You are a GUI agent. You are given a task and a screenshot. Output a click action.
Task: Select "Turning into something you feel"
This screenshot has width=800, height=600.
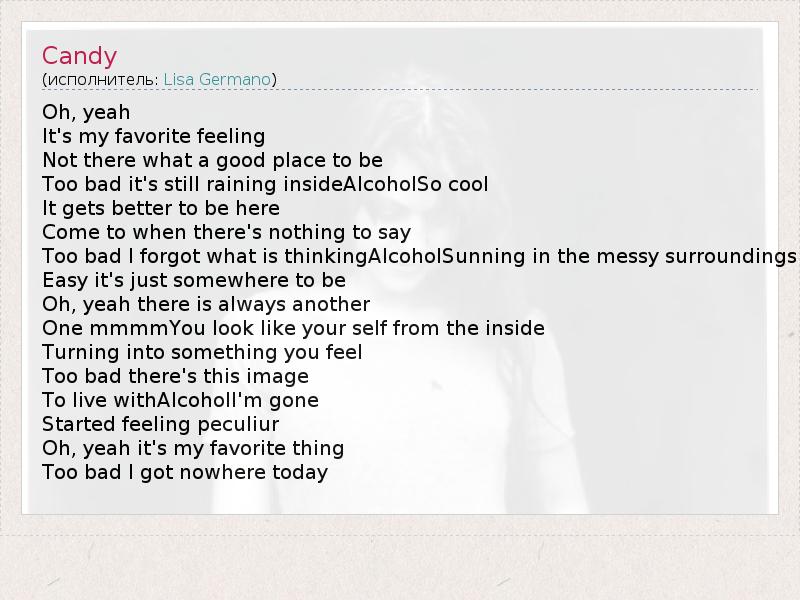(x=202, y=352)
